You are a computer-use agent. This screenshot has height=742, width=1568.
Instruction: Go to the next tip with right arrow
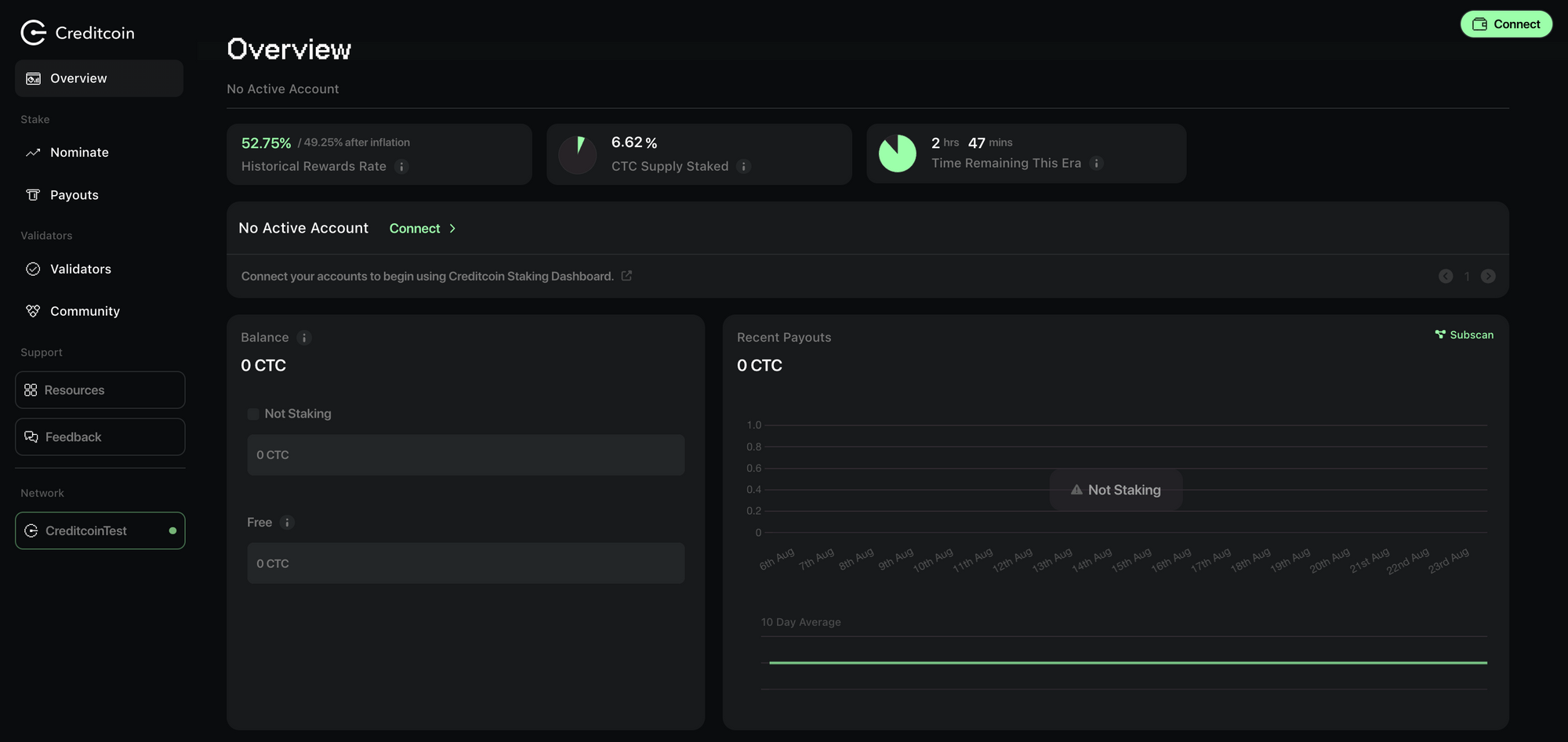1488,276
